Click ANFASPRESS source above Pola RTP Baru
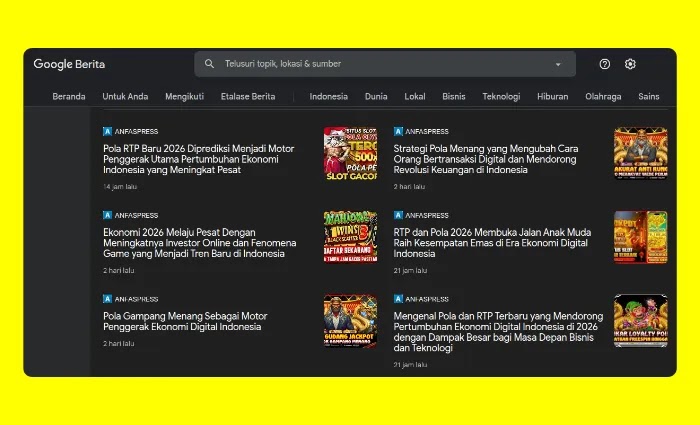700x425 pixels. coord(131,131)
